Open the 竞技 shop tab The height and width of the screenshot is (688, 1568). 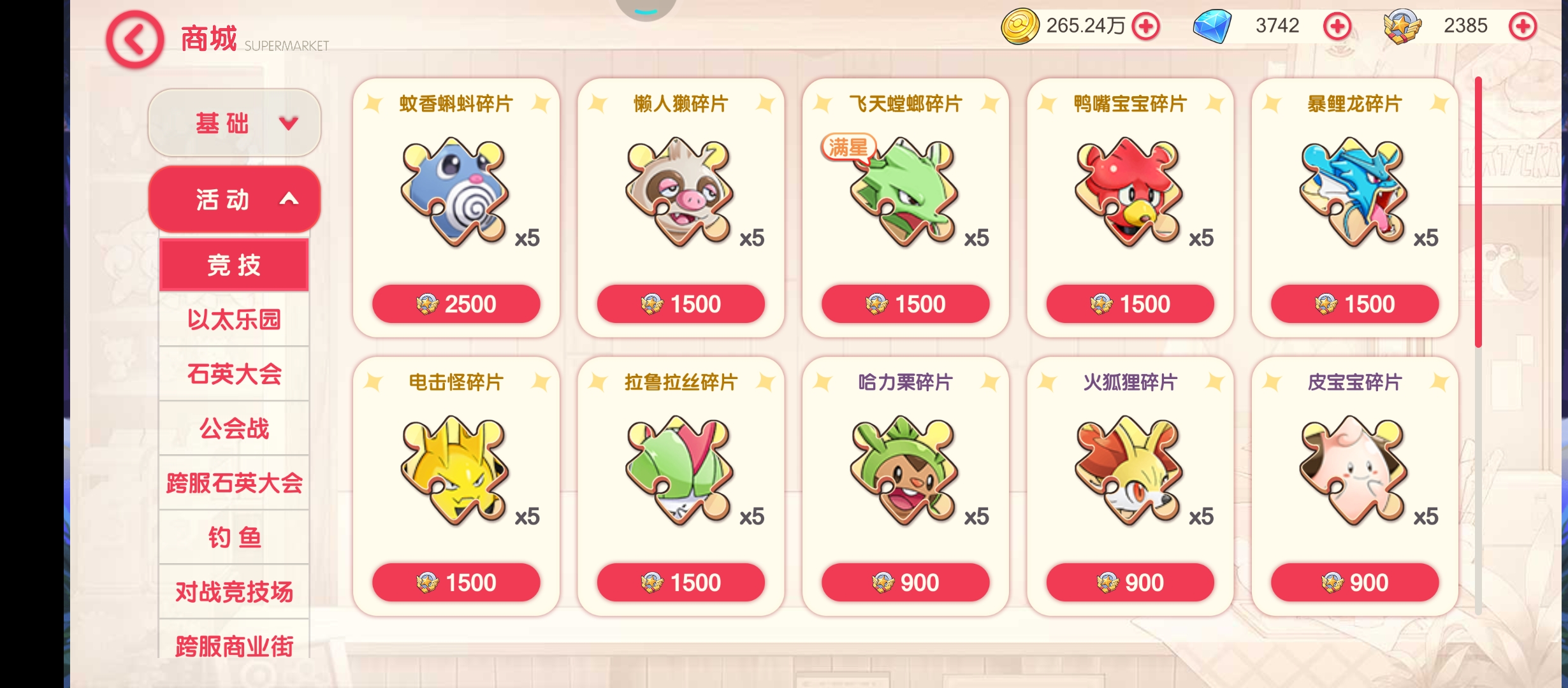coord(234,265)
